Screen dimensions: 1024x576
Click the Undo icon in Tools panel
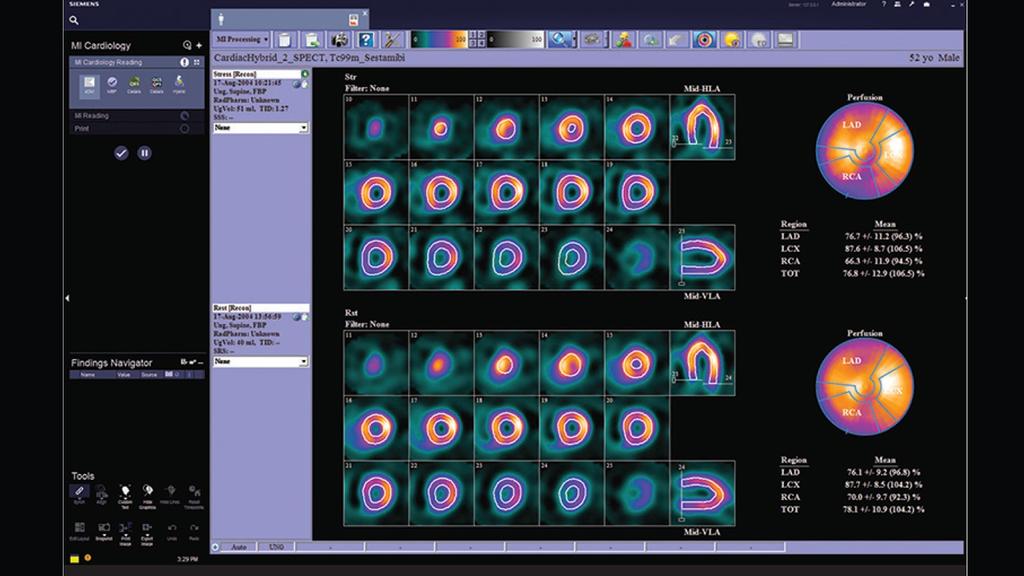(172, 528)
